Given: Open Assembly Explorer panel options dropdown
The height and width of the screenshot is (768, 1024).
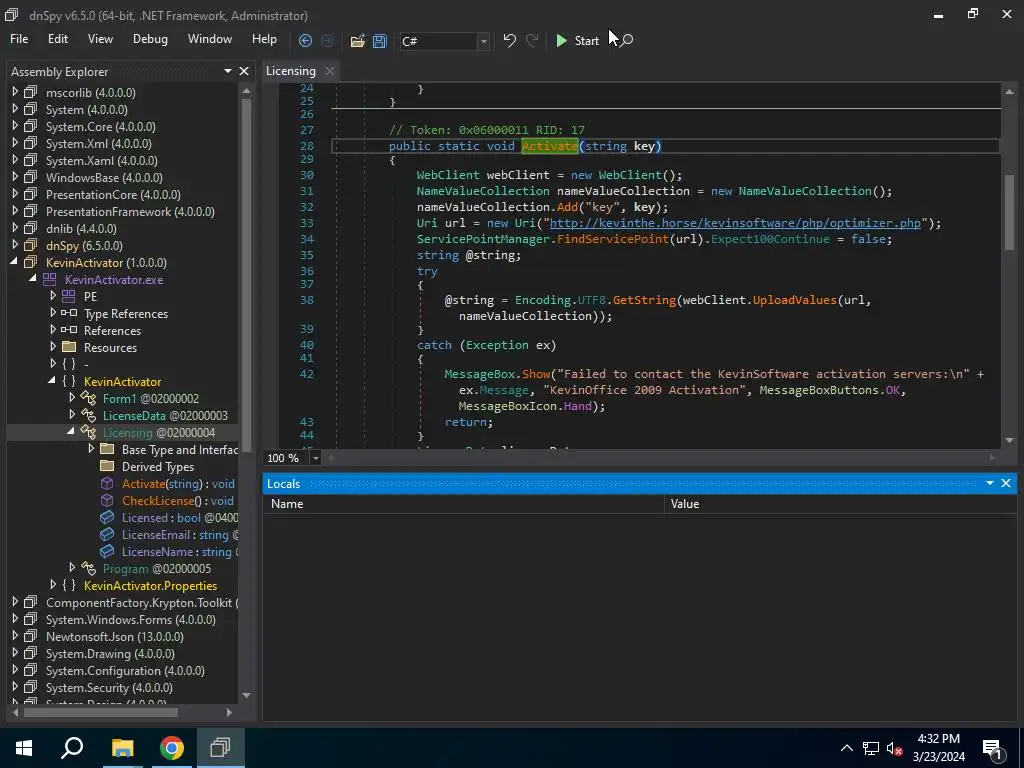Looking at the screenshot, I should [227, 71].
